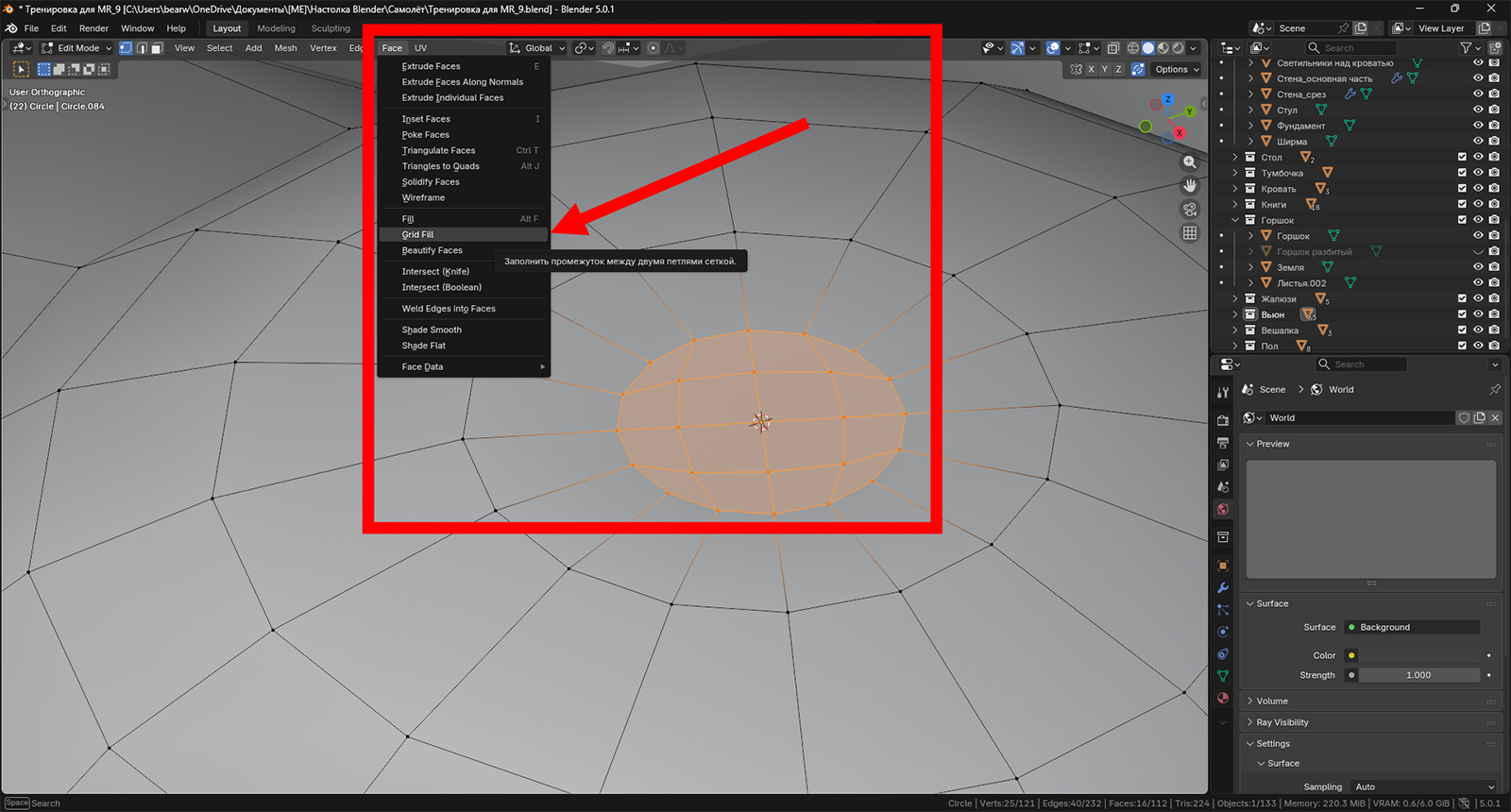Toggle X-ray display in viewport header
The height and width of the screenshot is (812, 1511).
(x=1113, y=48)
